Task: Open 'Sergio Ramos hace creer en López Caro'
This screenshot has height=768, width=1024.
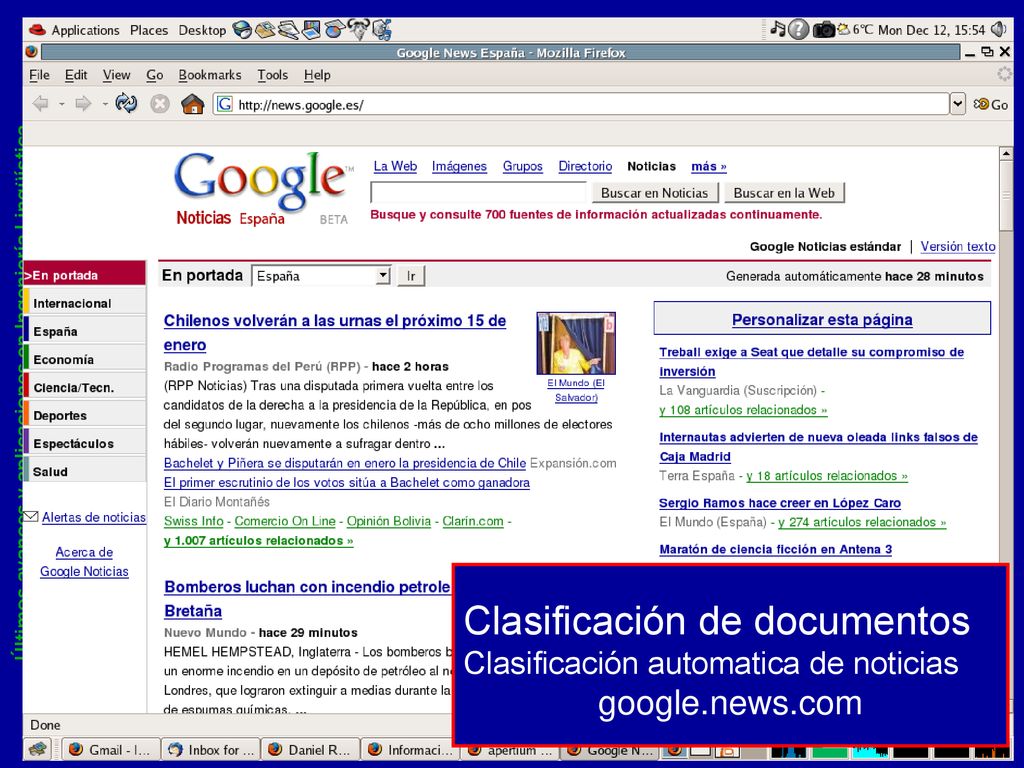Action: coord(780,503)
